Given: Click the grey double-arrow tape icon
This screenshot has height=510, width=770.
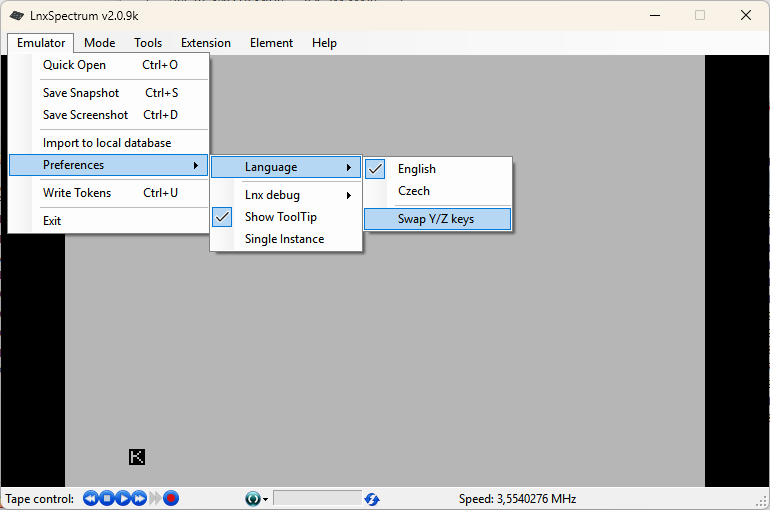Looking at the screenshot, I should point(155,499).
